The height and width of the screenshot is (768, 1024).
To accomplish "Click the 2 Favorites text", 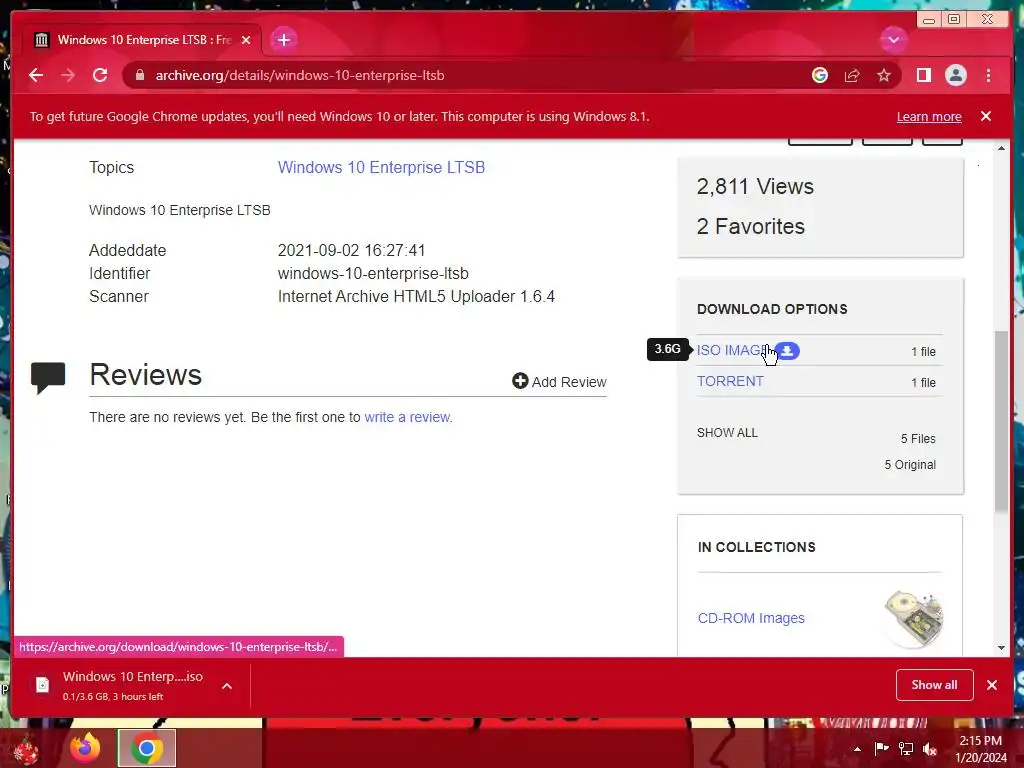I will pyautogui.click(x=750, y=227).
